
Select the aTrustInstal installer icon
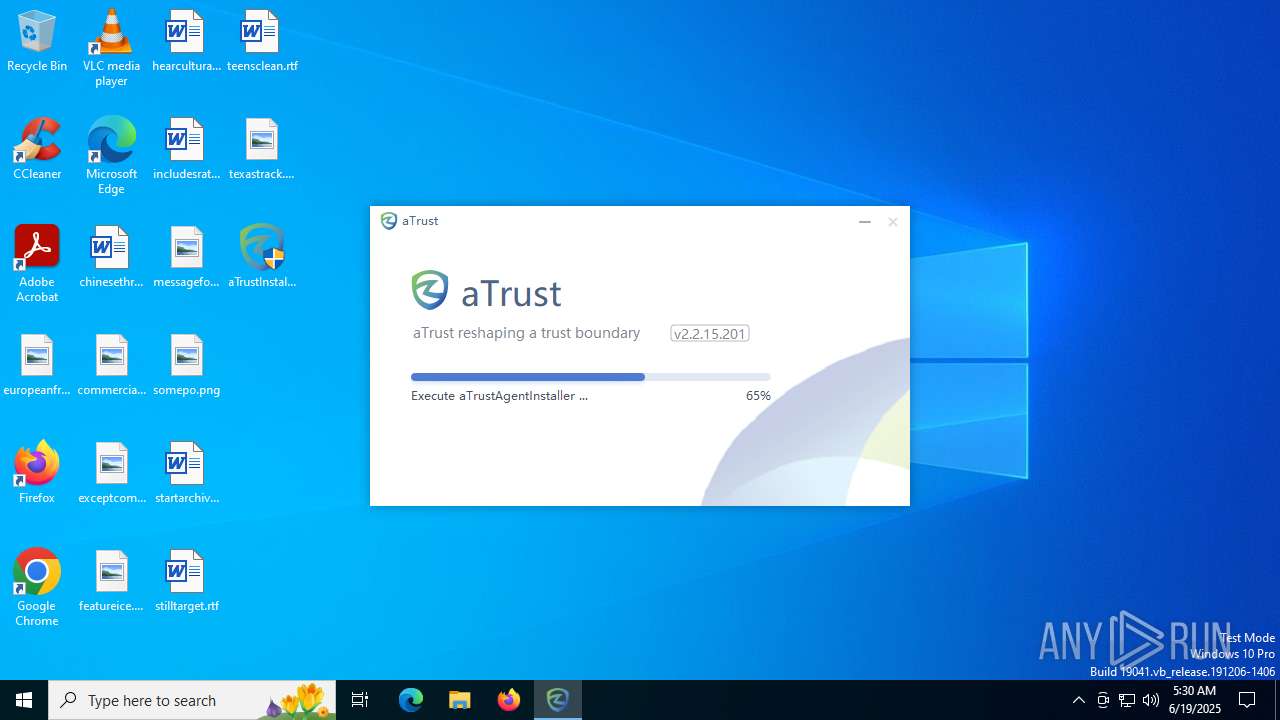click(x=262, y=258)
